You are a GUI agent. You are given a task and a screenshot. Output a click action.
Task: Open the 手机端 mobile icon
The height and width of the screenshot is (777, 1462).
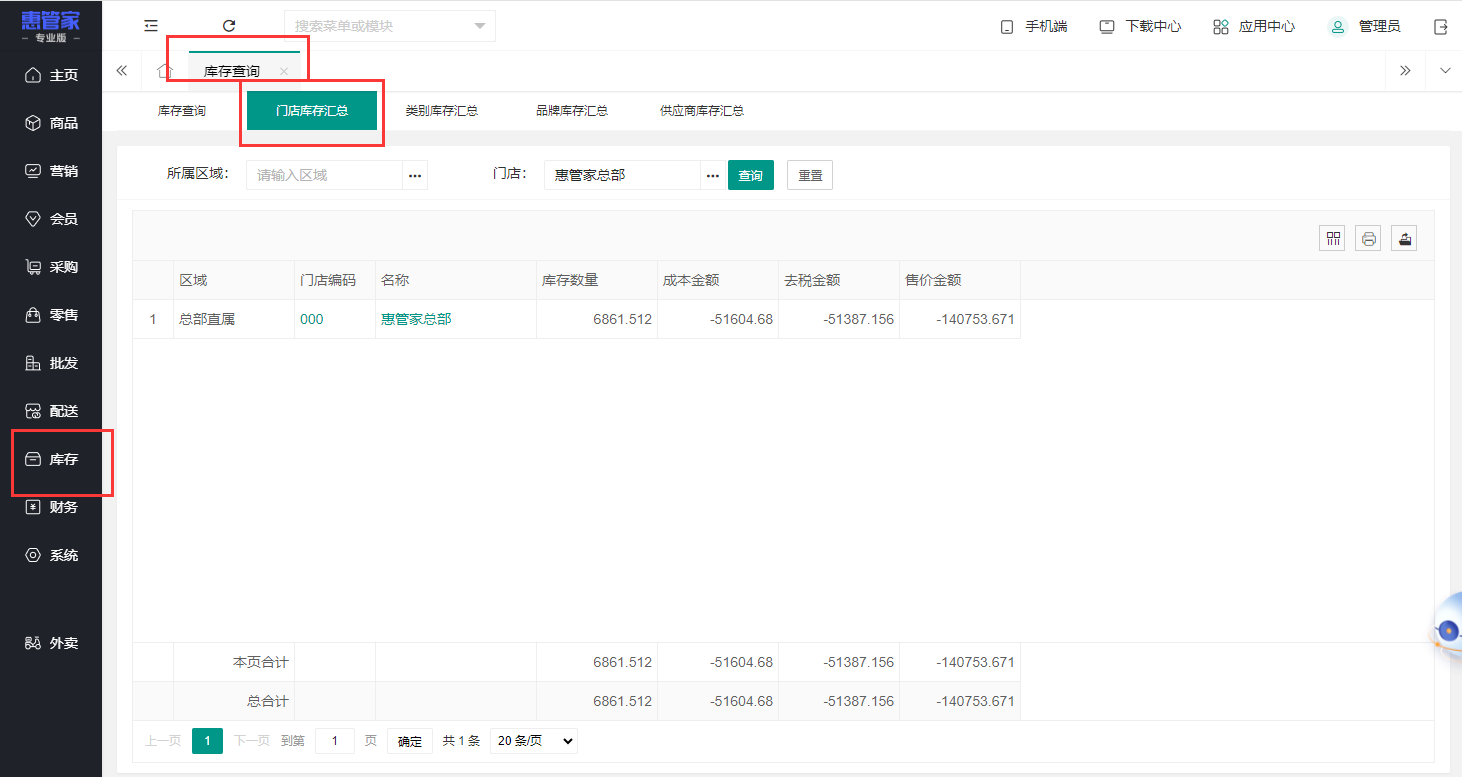coord(1007,27)
